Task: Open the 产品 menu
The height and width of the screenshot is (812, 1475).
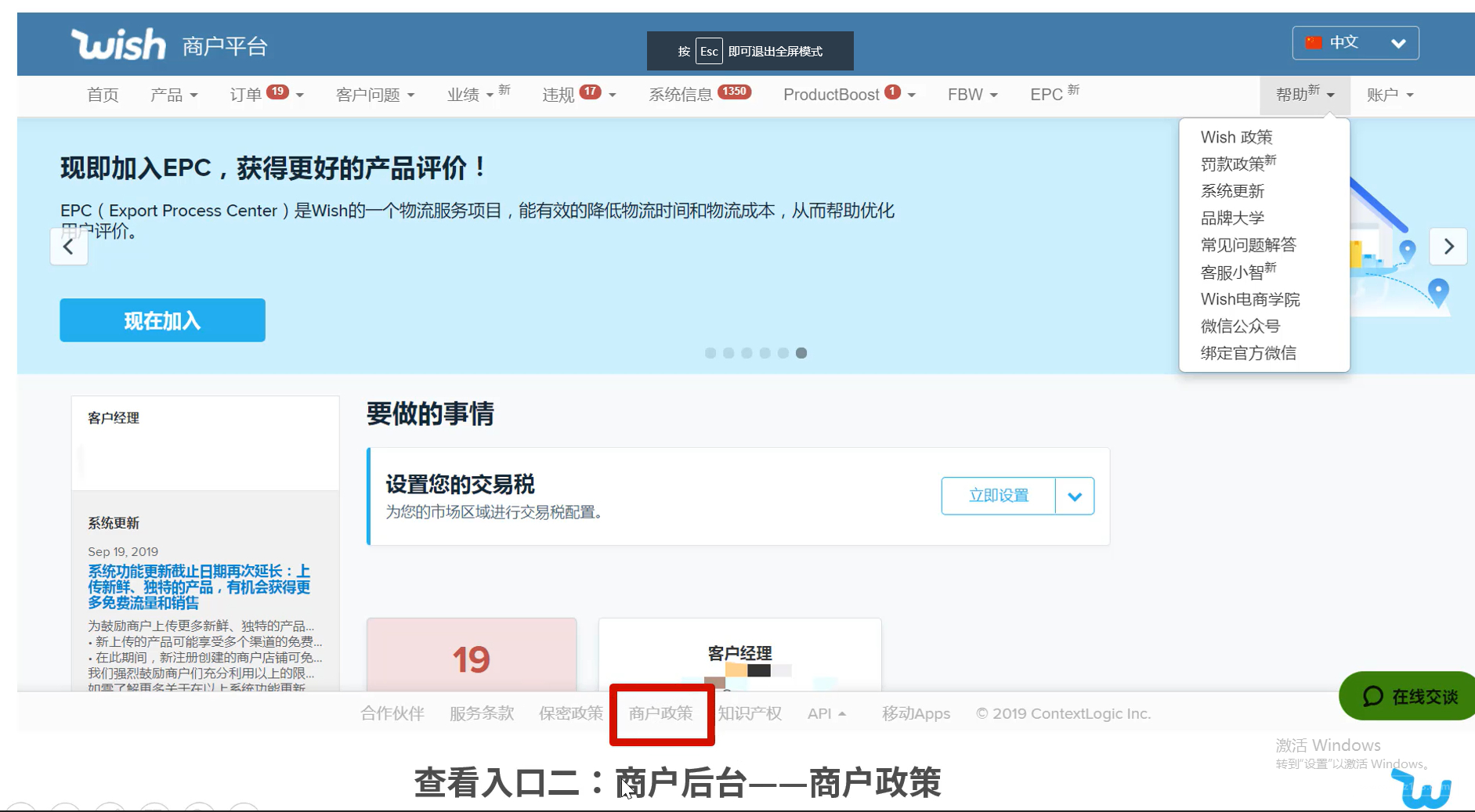Action: click(x=174, y=95)
